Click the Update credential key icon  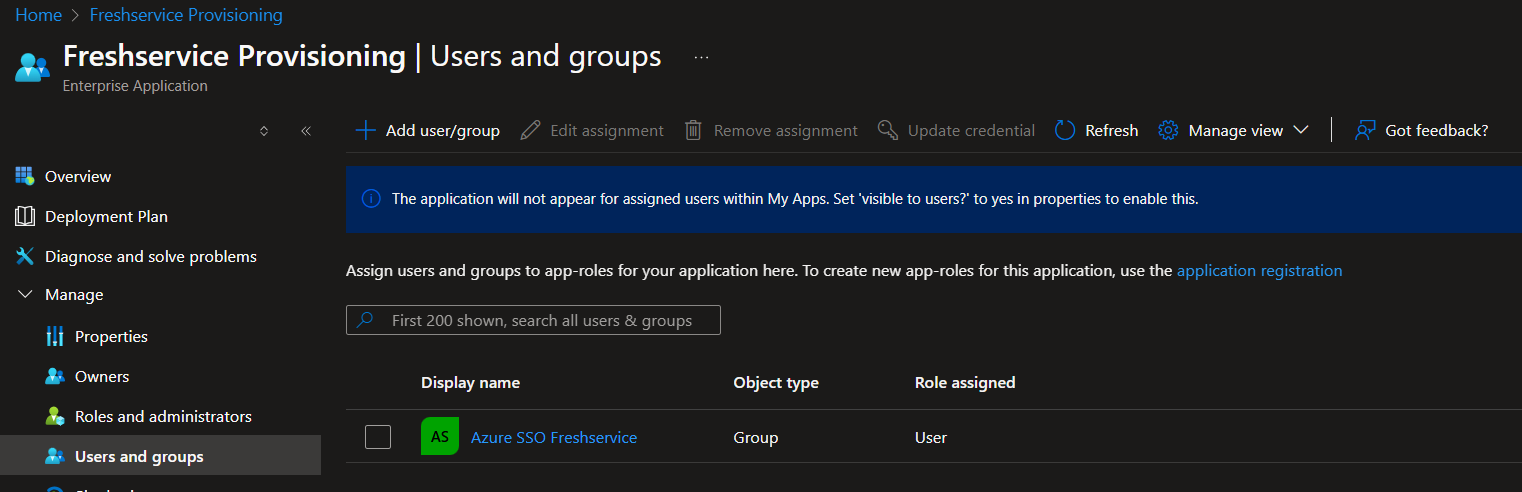888,130
